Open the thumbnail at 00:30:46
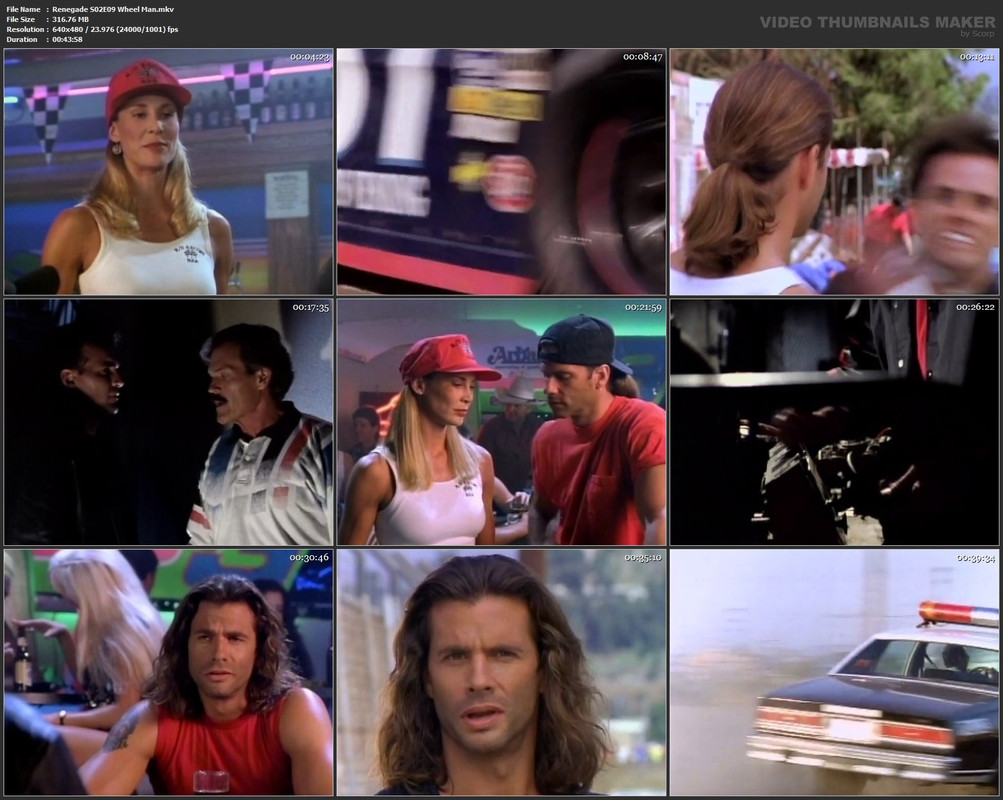Viewport: 1003px width, 800px height. [169, 672]
